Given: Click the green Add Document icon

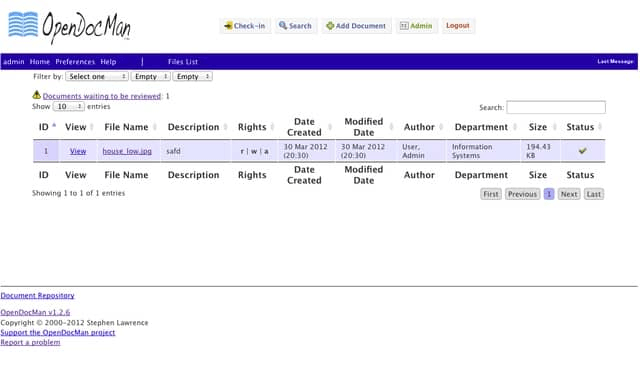Looking at the screenshot, I should tap(330, 26).
